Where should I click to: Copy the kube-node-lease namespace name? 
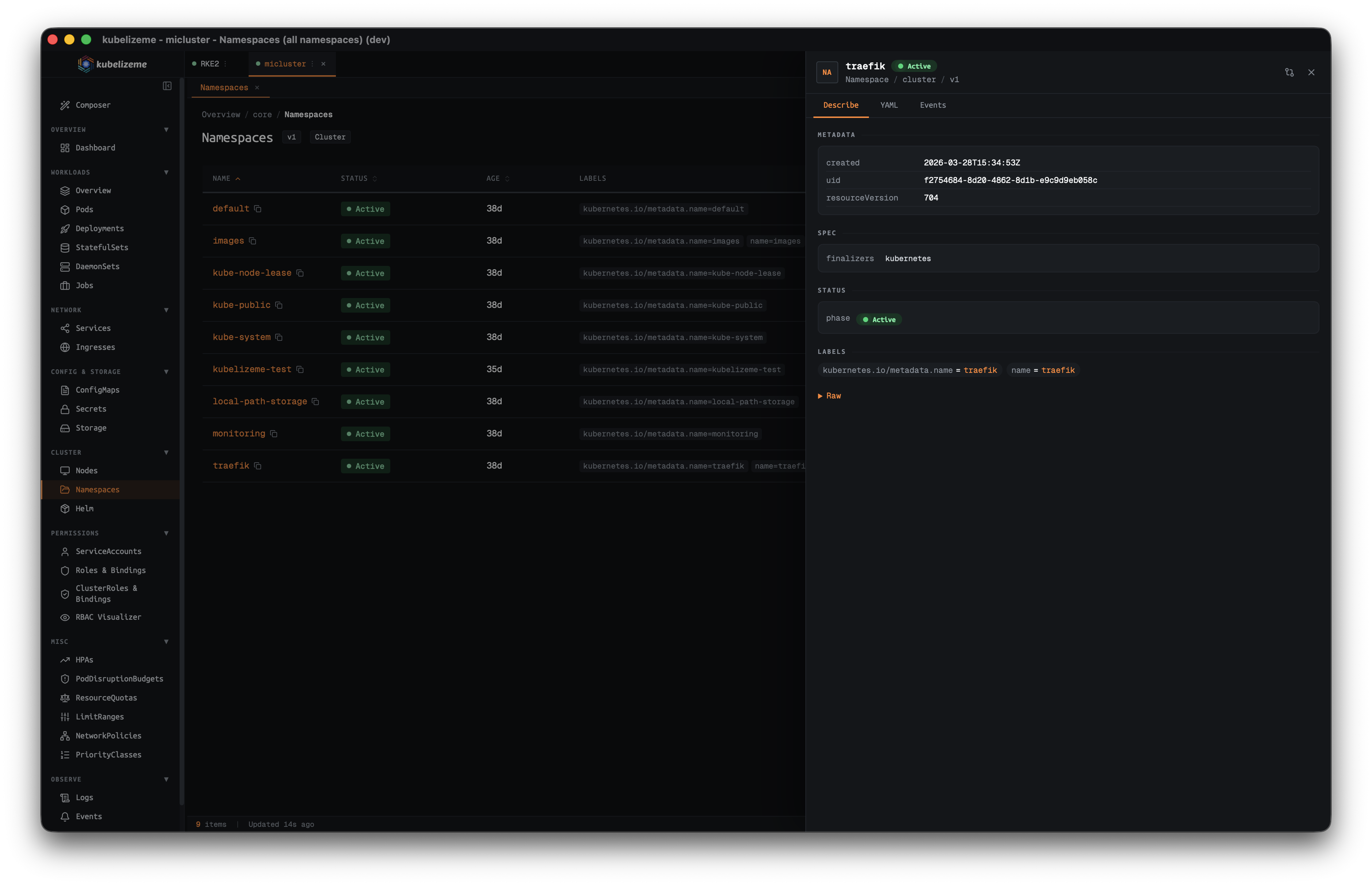click(300, 273)
